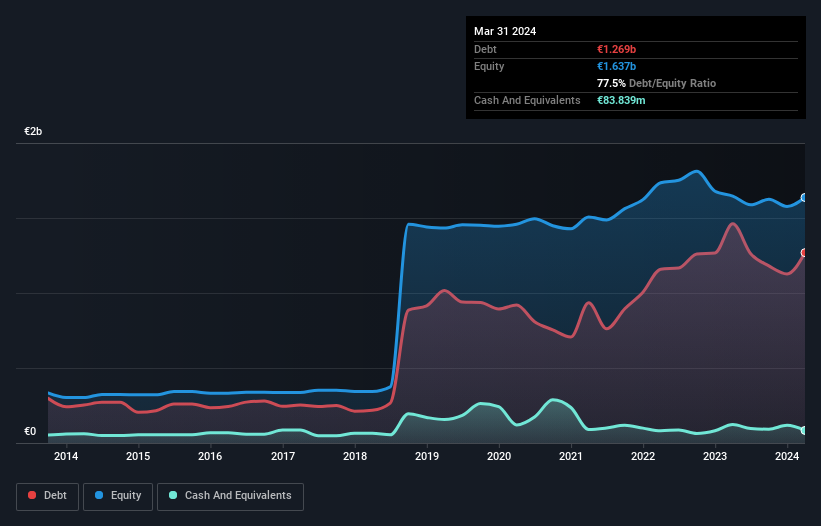Screen dimensions: 821x526
Task: Click the red Debt end-point marker
Action: [804, 253]
